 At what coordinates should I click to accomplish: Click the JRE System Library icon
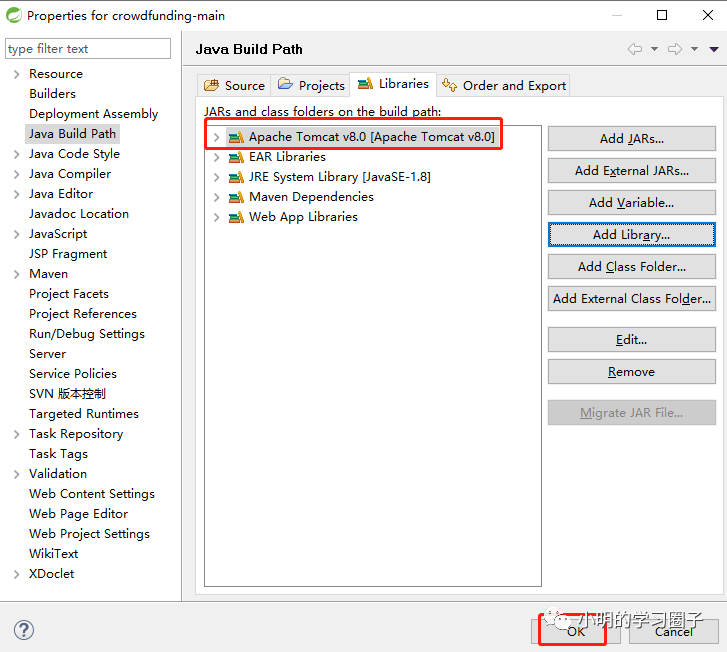pos(236,177)
